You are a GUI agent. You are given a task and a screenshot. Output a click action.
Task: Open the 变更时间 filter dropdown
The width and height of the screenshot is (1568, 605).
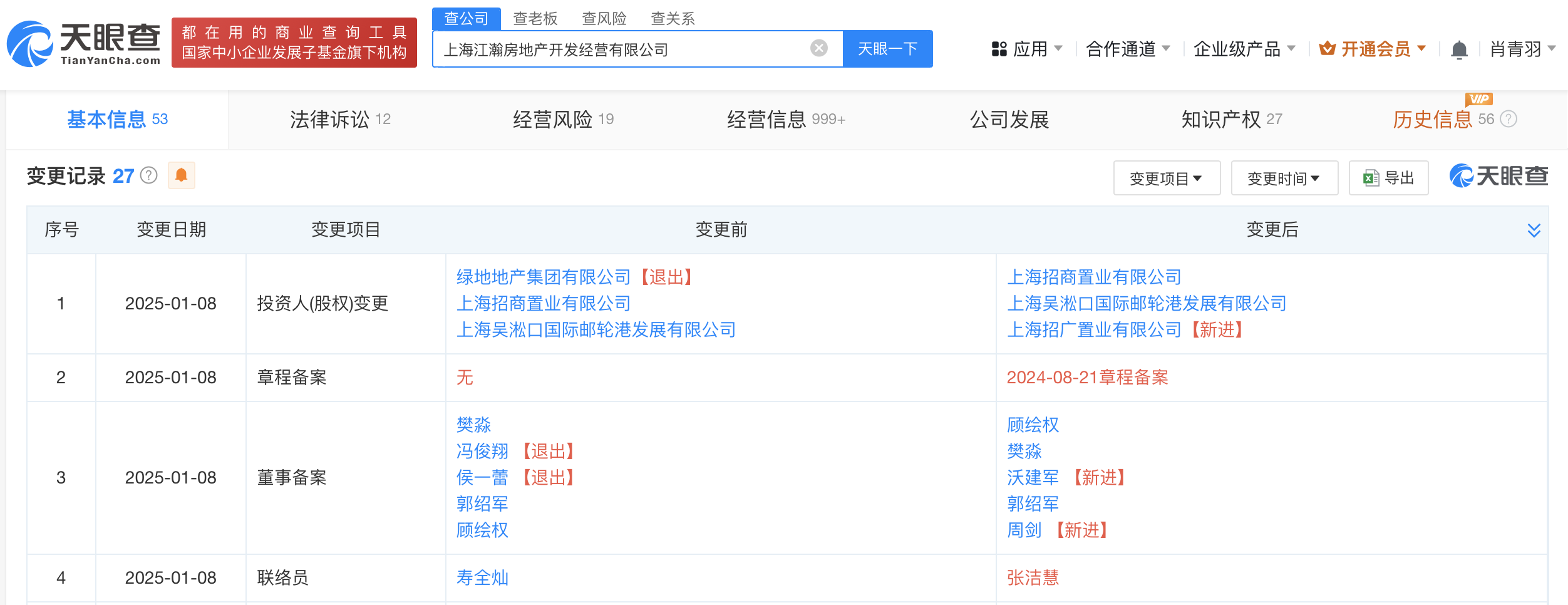tap(1284, 178)
